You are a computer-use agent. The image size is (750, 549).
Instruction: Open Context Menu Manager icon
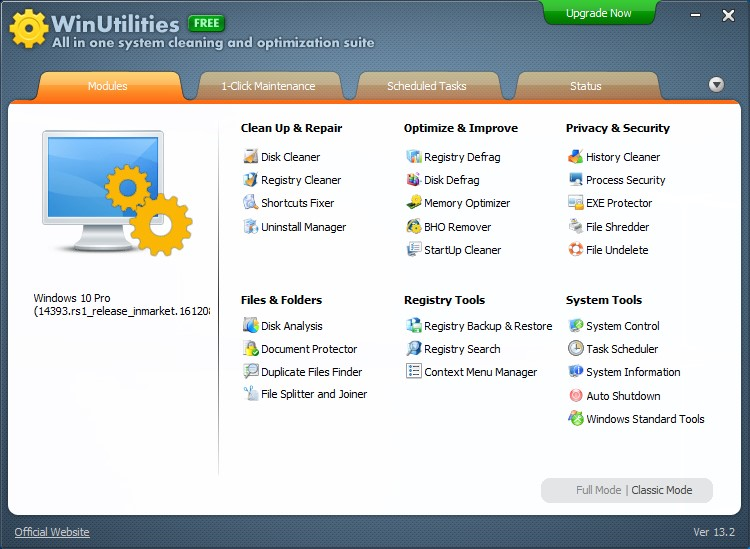click(x=414, y=372)
